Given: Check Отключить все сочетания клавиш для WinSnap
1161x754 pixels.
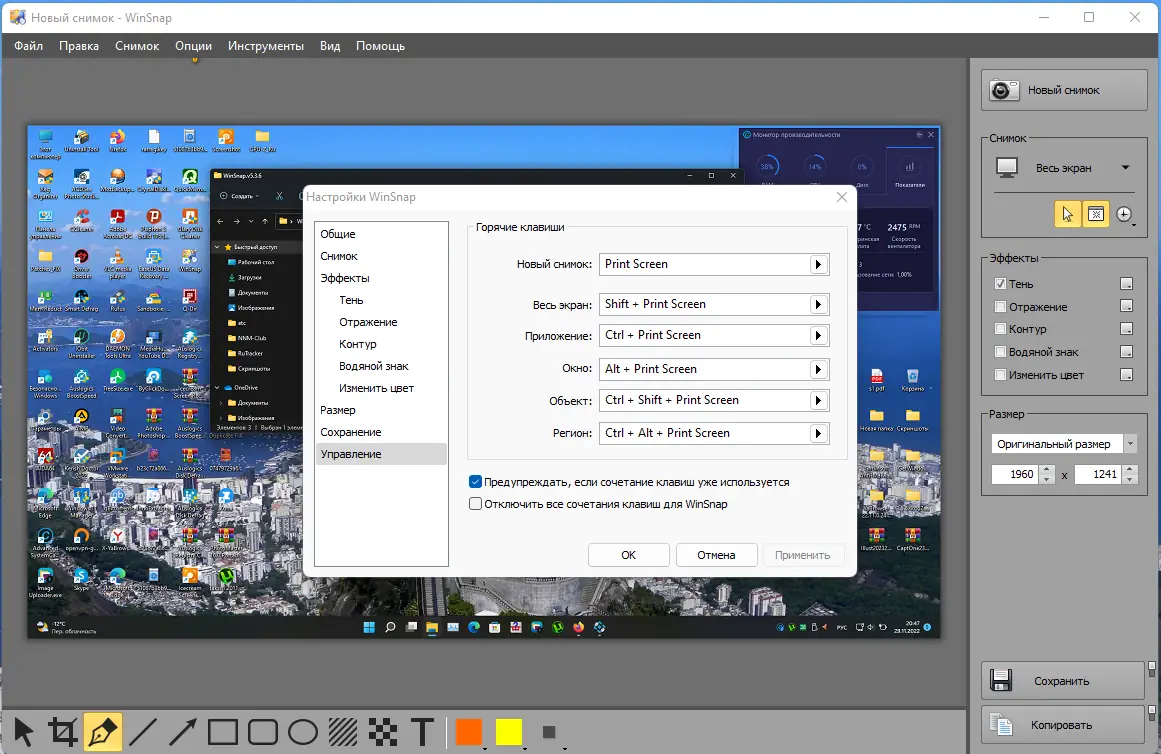Looking at the screenshot, I should tap(475, 504).
